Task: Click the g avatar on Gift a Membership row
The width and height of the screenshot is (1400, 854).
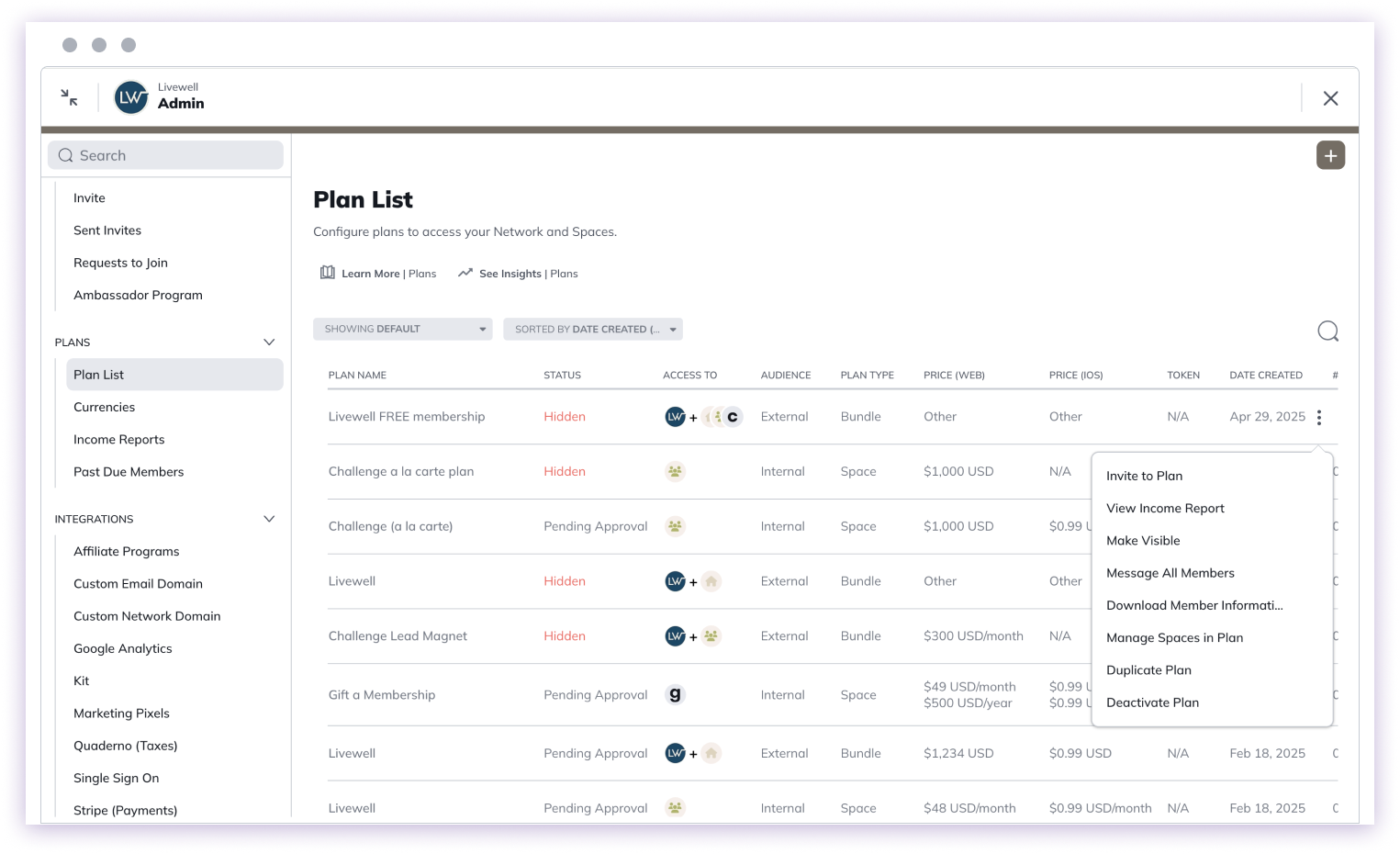Action: [x=675, y=694]
